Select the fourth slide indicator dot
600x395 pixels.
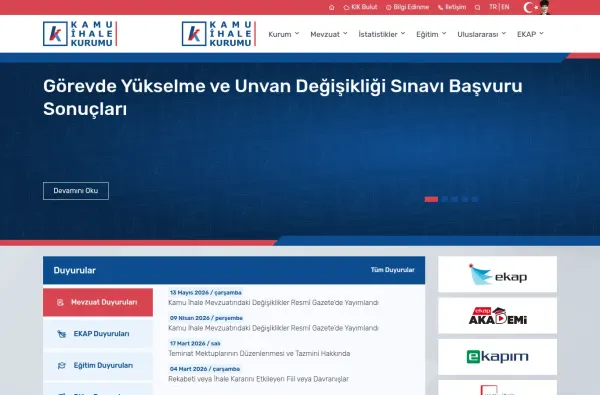(465, 199)
